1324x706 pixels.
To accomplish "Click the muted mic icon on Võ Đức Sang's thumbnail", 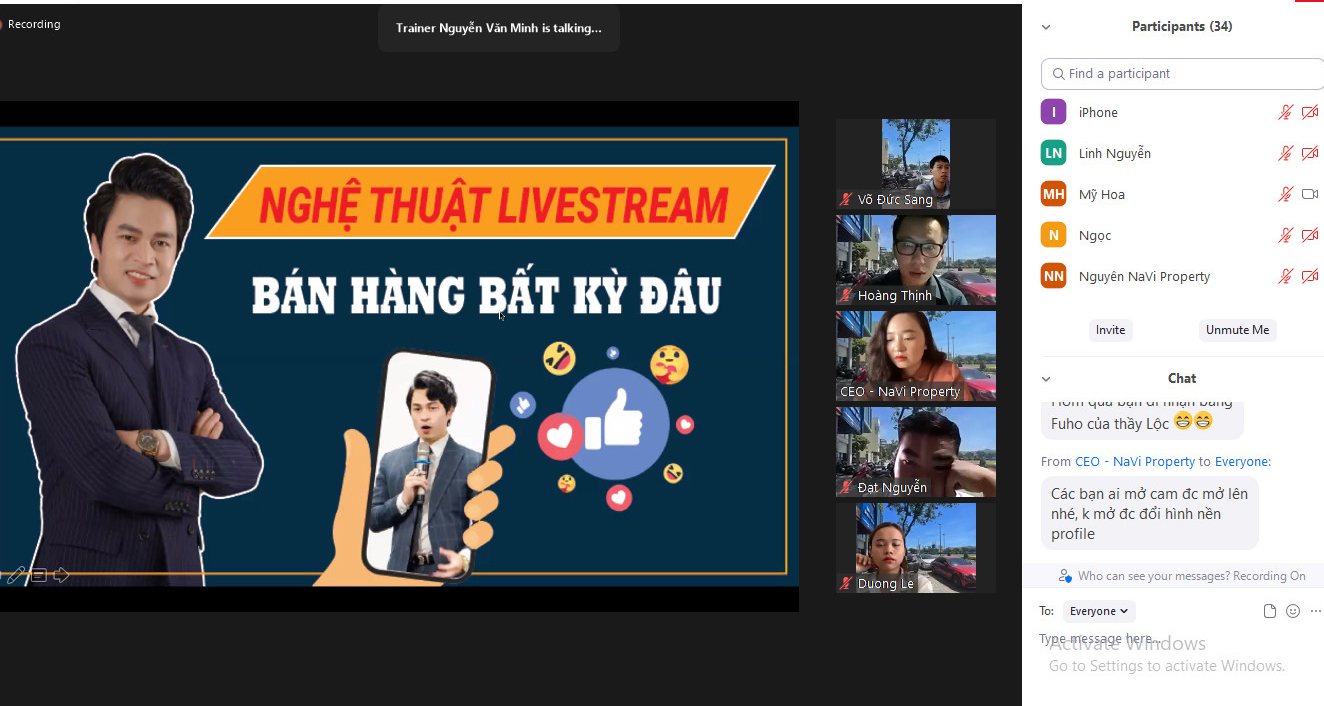I will coord(846,200).
